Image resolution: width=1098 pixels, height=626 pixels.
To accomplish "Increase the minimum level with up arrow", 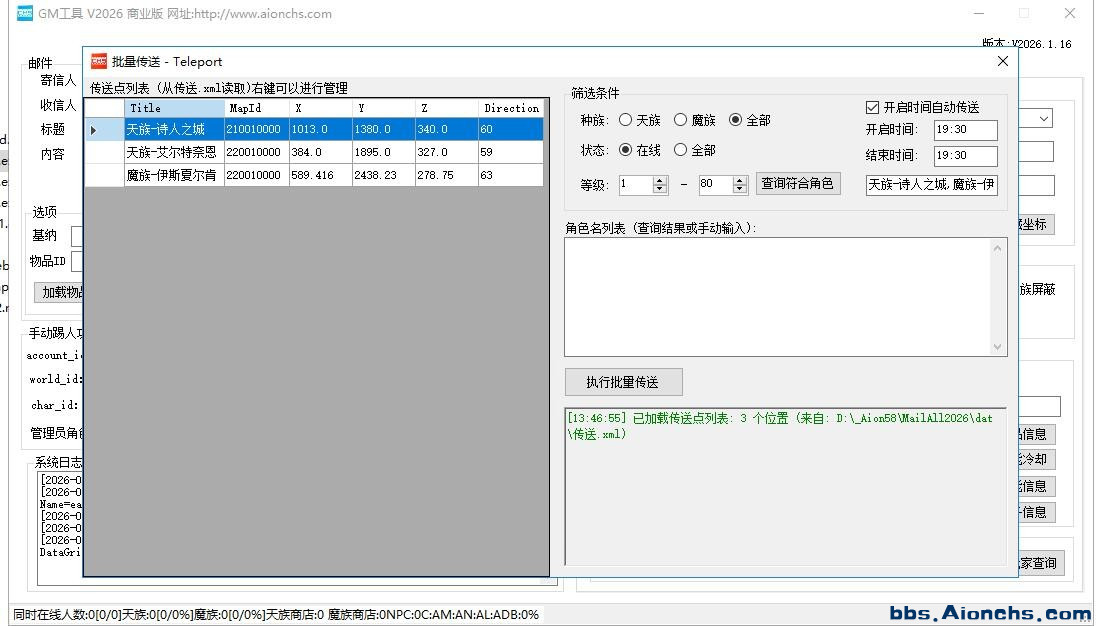I will (x=659, y=180).
